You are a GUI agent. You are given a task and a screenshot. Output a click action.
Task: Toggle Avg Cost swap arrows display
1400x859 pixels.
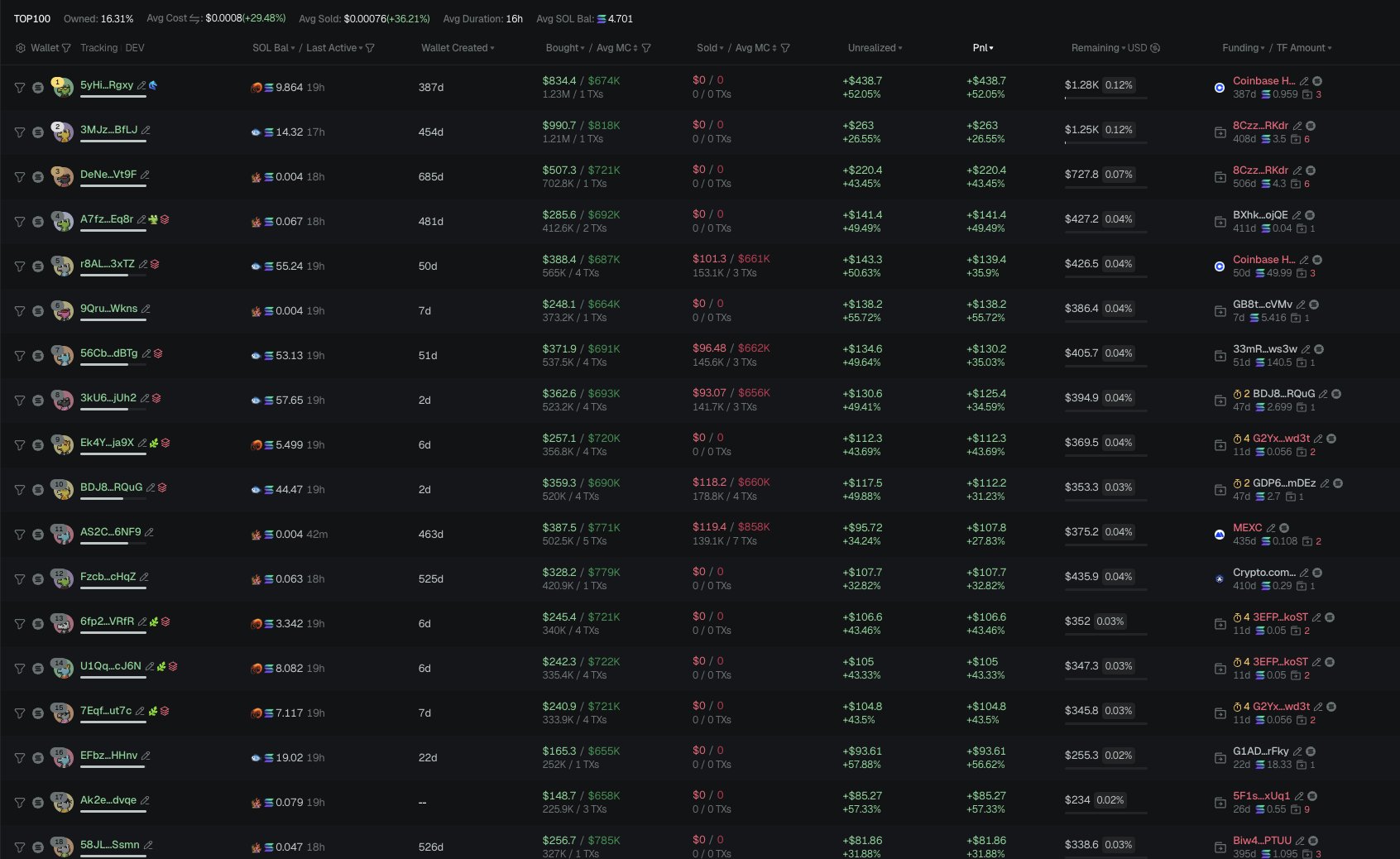point(195,18)
